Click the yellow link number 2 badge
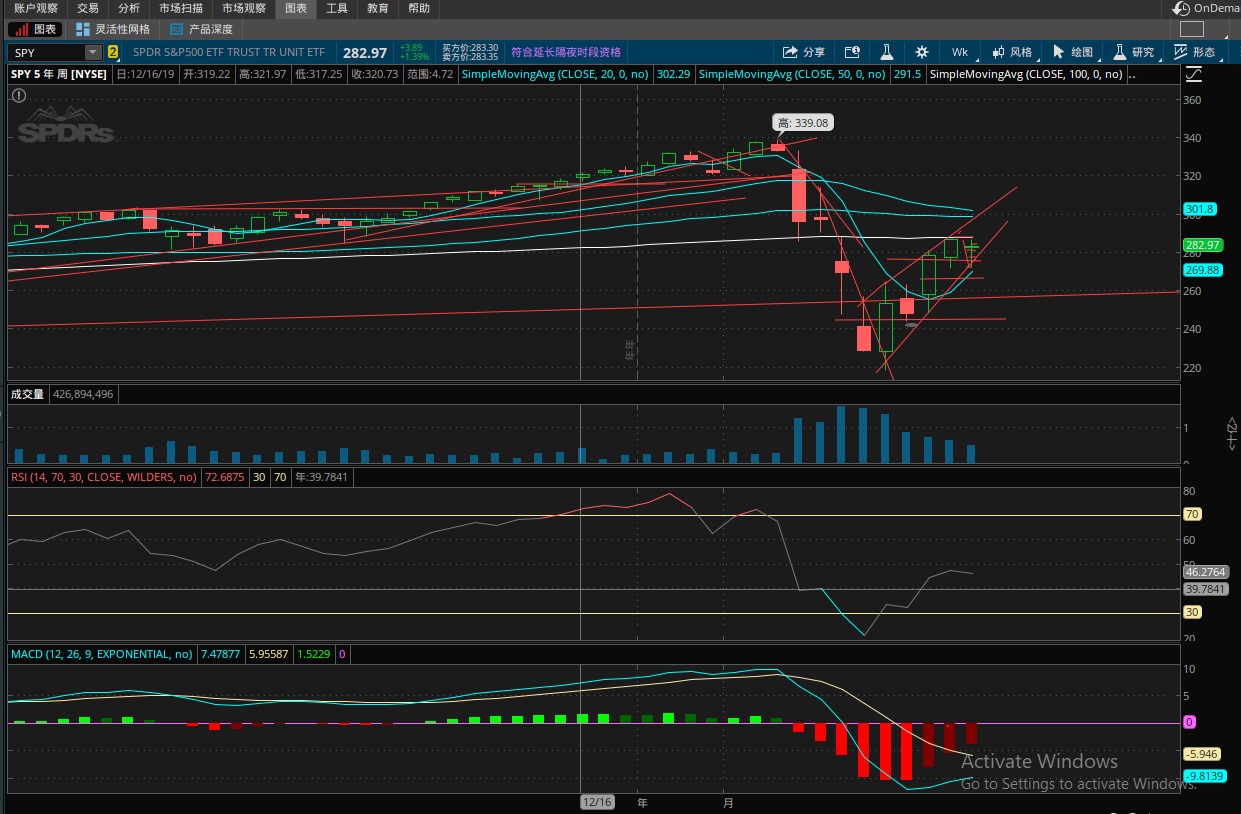This screenshot has width=1241, height=814. [x=112, y=52]
